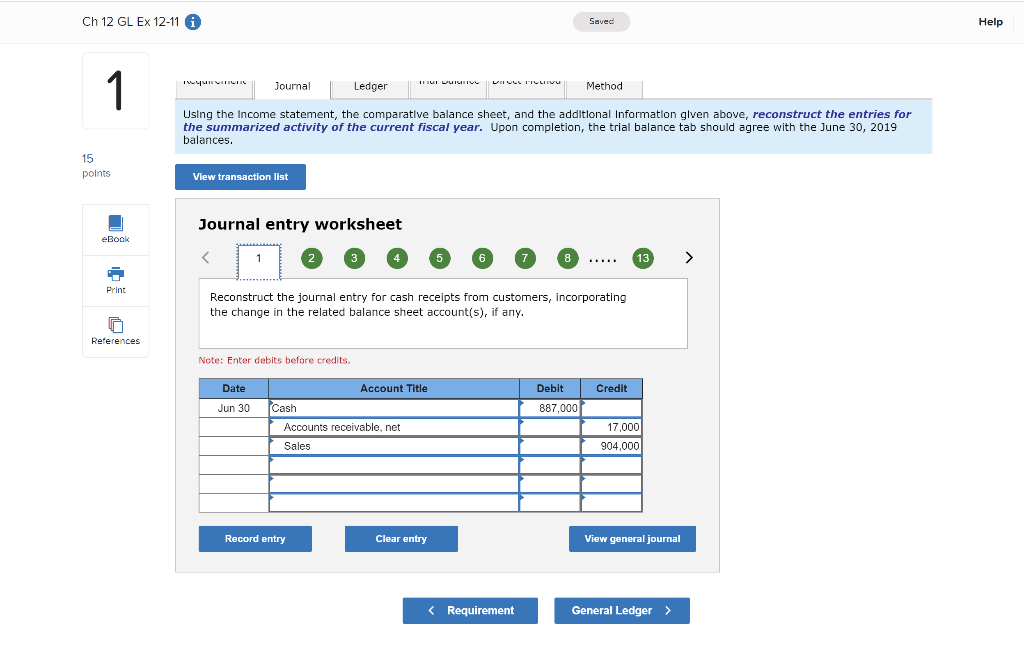Click credit cell showing 17,000
The height and width of the screenshot is (653, 1024).
point(611,427)
